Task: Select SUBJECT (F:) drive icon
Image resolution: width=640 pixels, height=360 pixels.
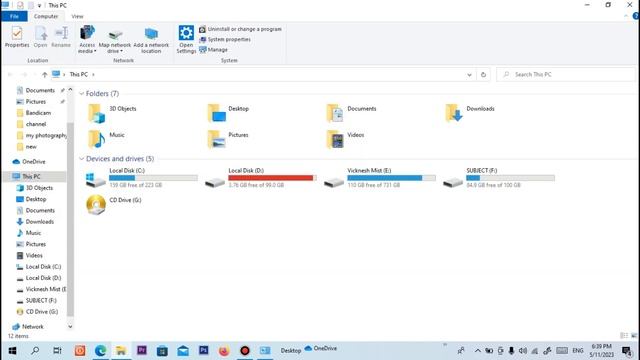Action: pyautogui.click(x=453, y=182)
